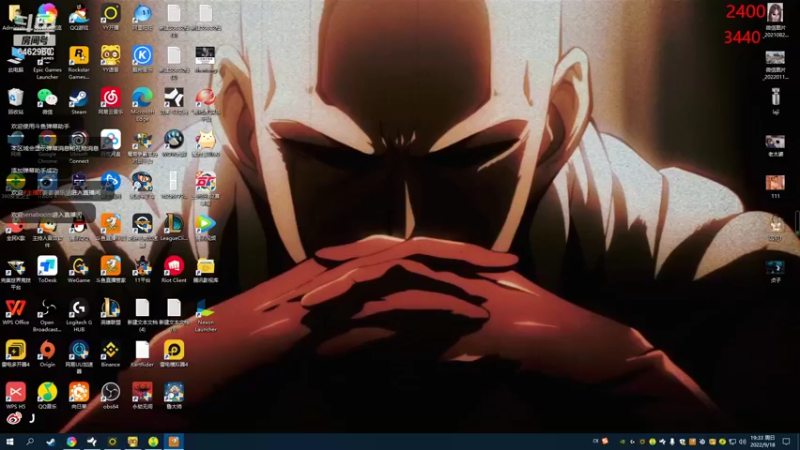
Task: Open the WPS H5 shortcut
Action: [15, 395]
